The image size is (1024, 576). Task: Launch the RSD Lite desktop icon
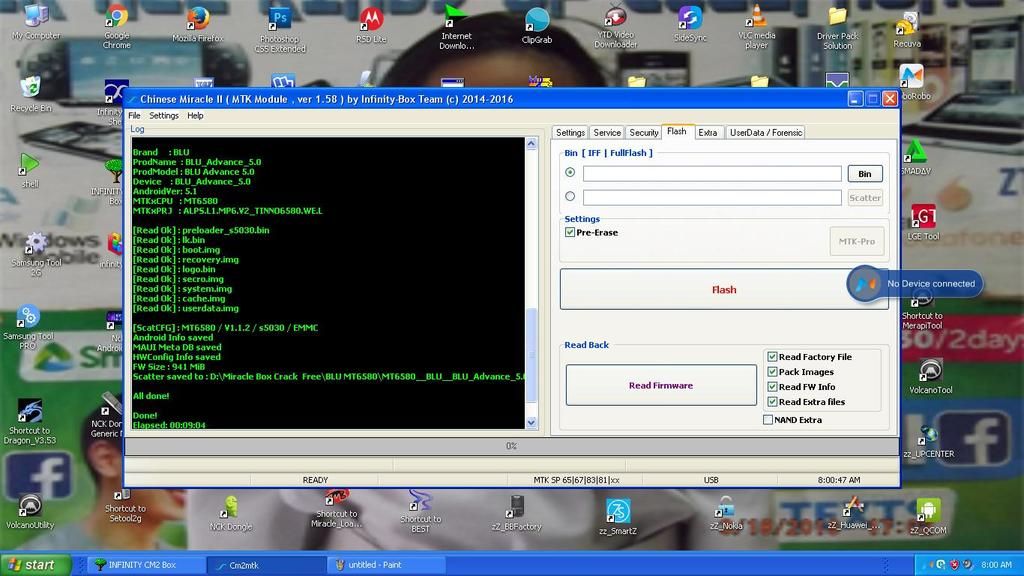coord(371,18)
